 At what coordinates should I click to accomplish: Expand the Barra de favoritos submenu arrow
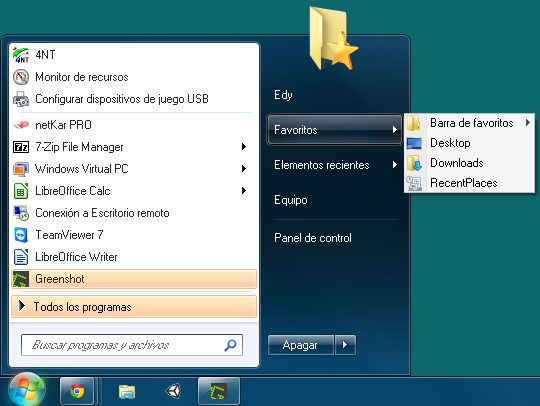[528, 122]
